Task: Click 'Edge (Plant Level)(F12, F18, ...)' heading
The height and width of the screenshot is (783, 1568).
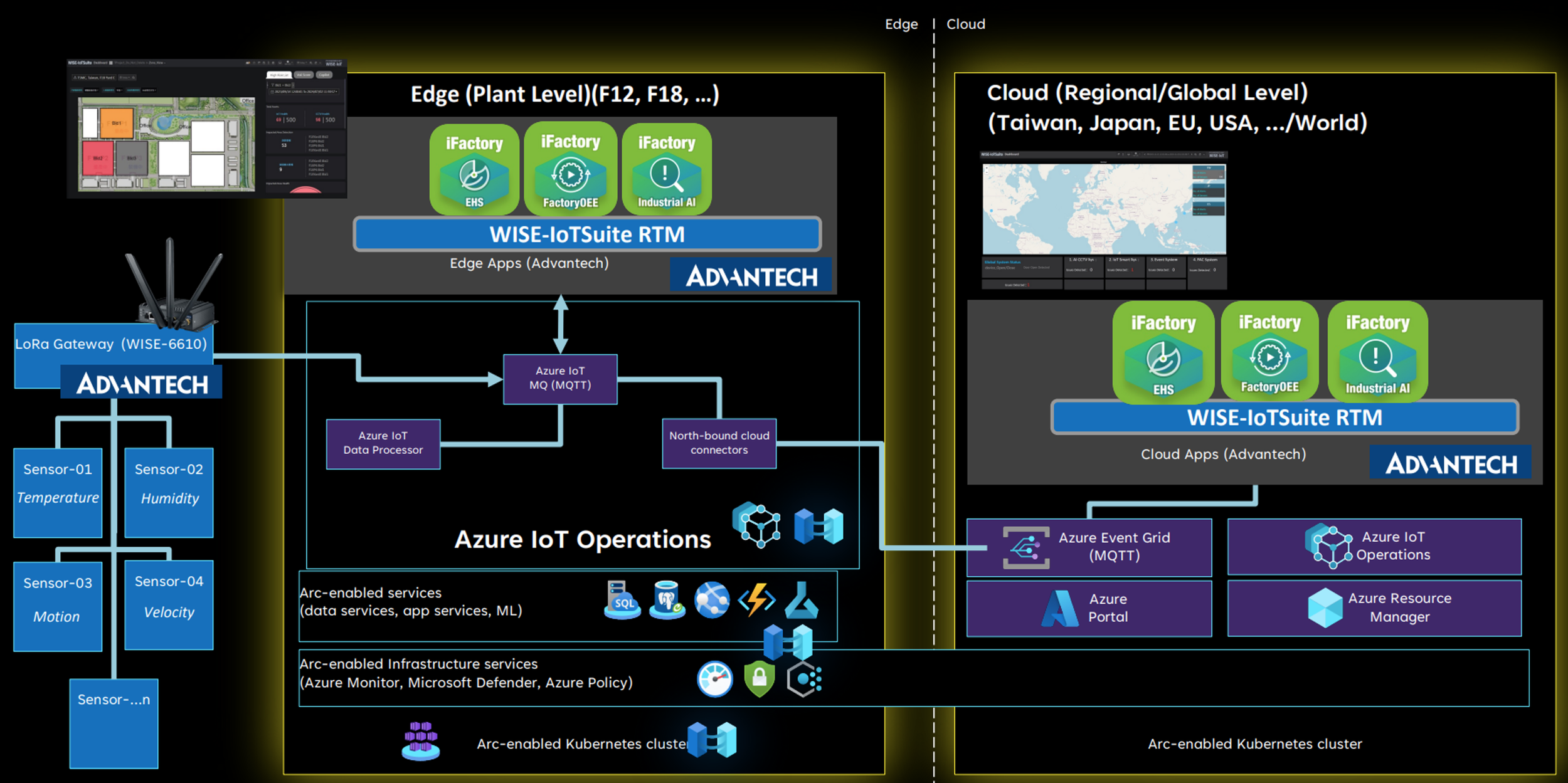Action: pos(564,94)
